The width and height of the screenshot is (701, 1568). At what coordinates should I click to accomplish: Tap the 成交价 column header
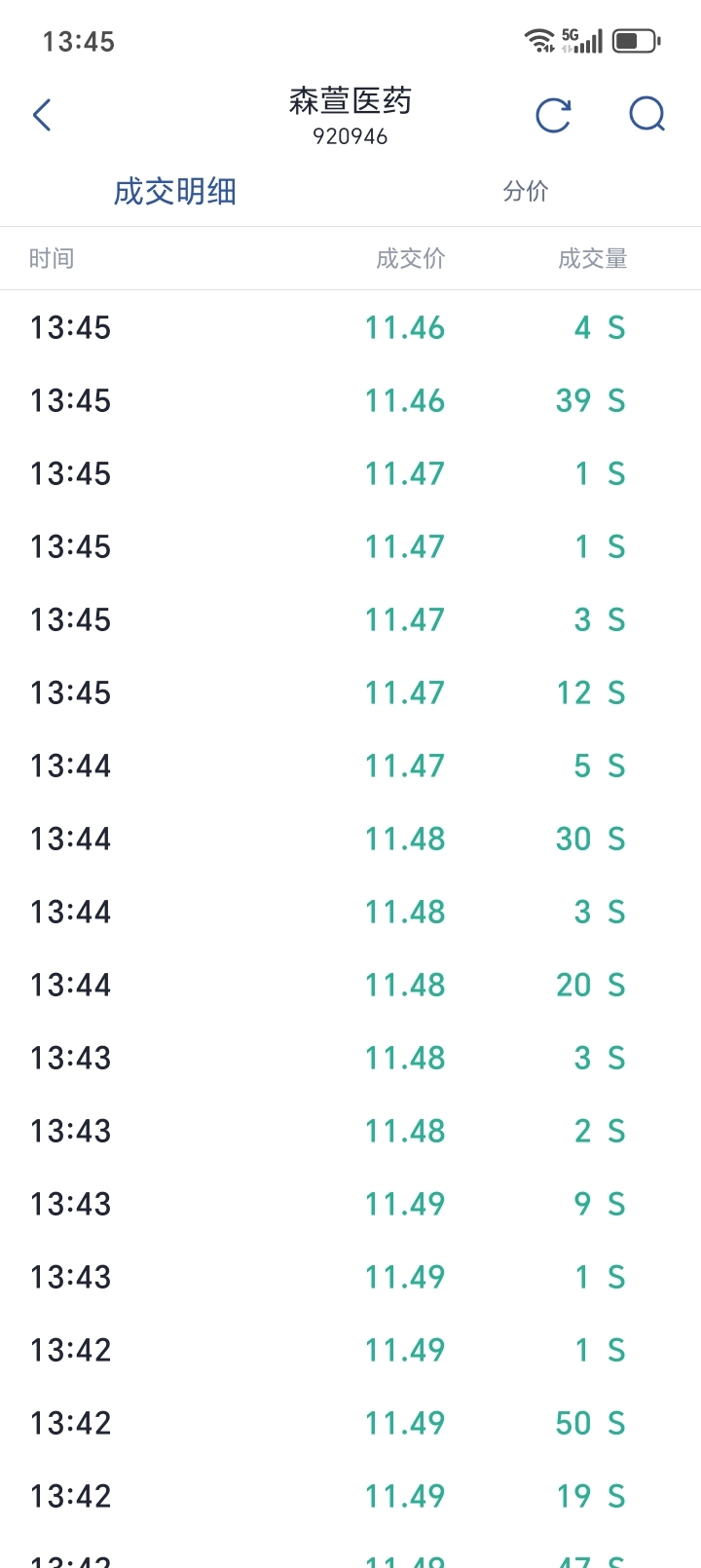411,258
